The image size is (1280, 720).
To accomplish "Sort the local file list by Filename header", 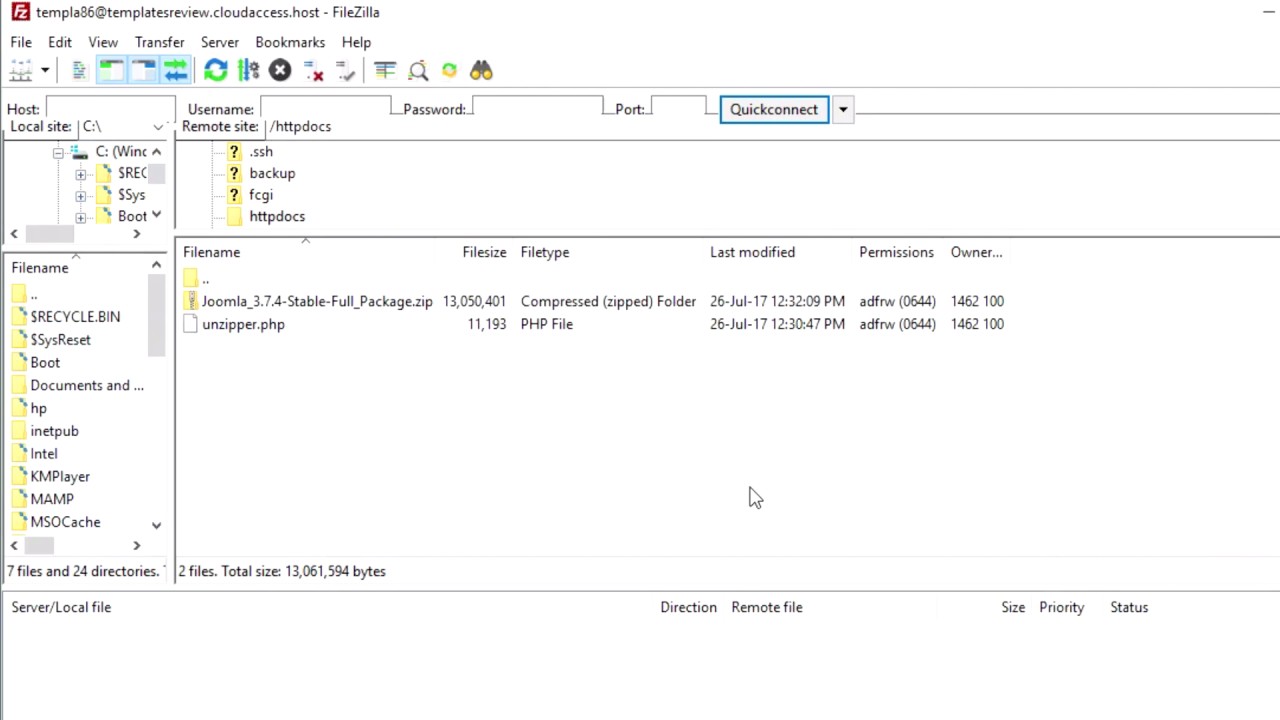I will (x=40, y=268).
